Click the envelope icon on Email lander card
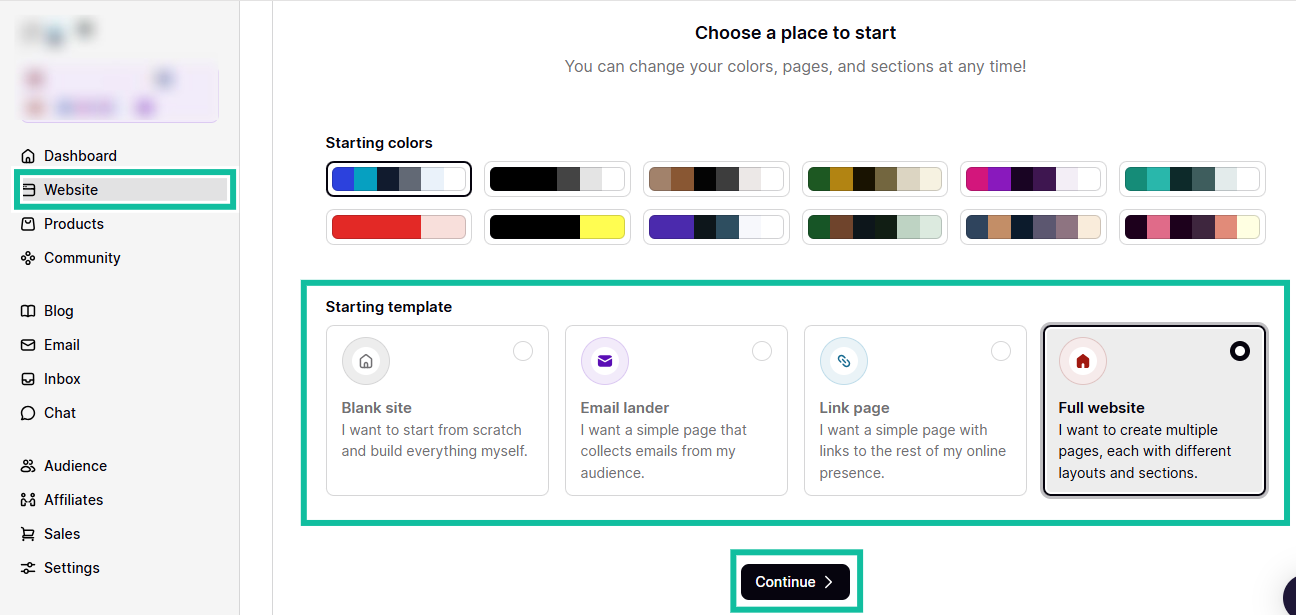 tap(604, 360)
